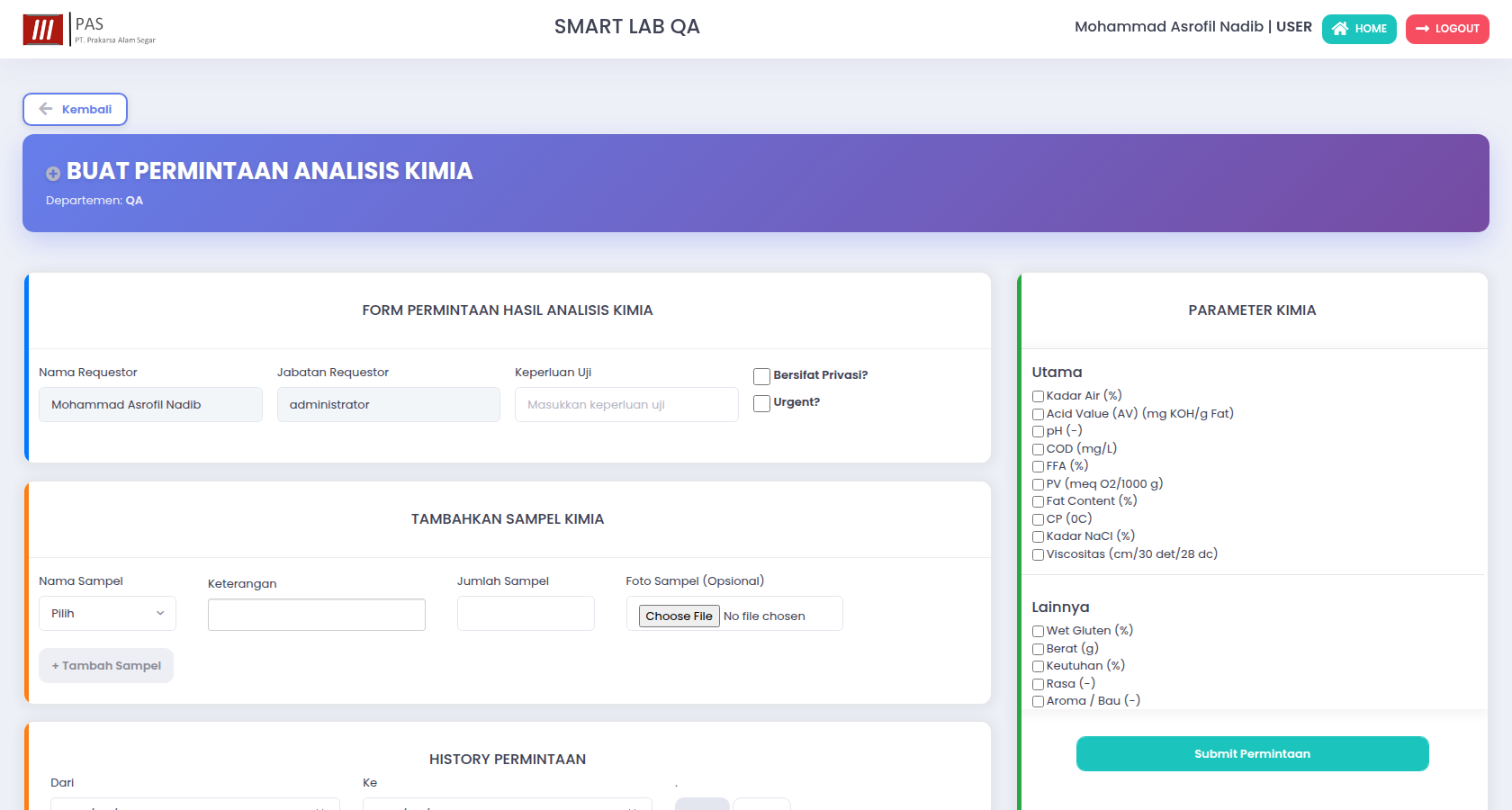
Task: Click the user name Mohammad Asrofil Nadib | USER
Action: coord(1193,27)
